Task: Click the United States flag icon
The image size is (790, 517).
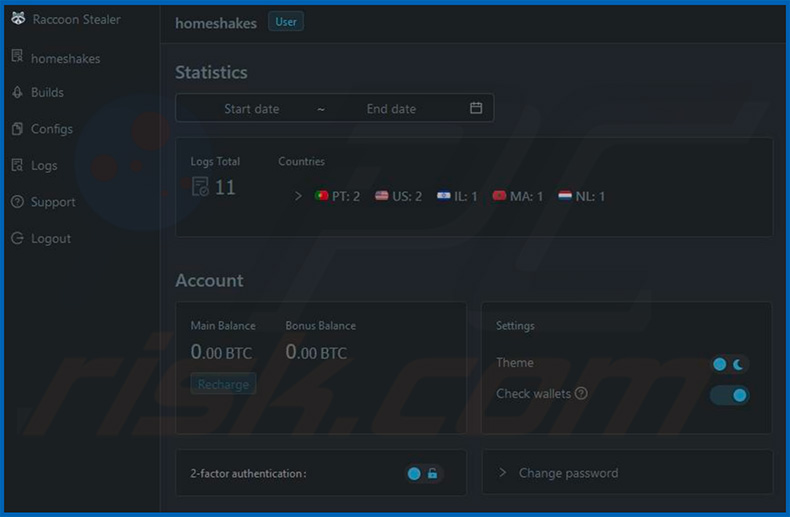Action: point(381,196)
